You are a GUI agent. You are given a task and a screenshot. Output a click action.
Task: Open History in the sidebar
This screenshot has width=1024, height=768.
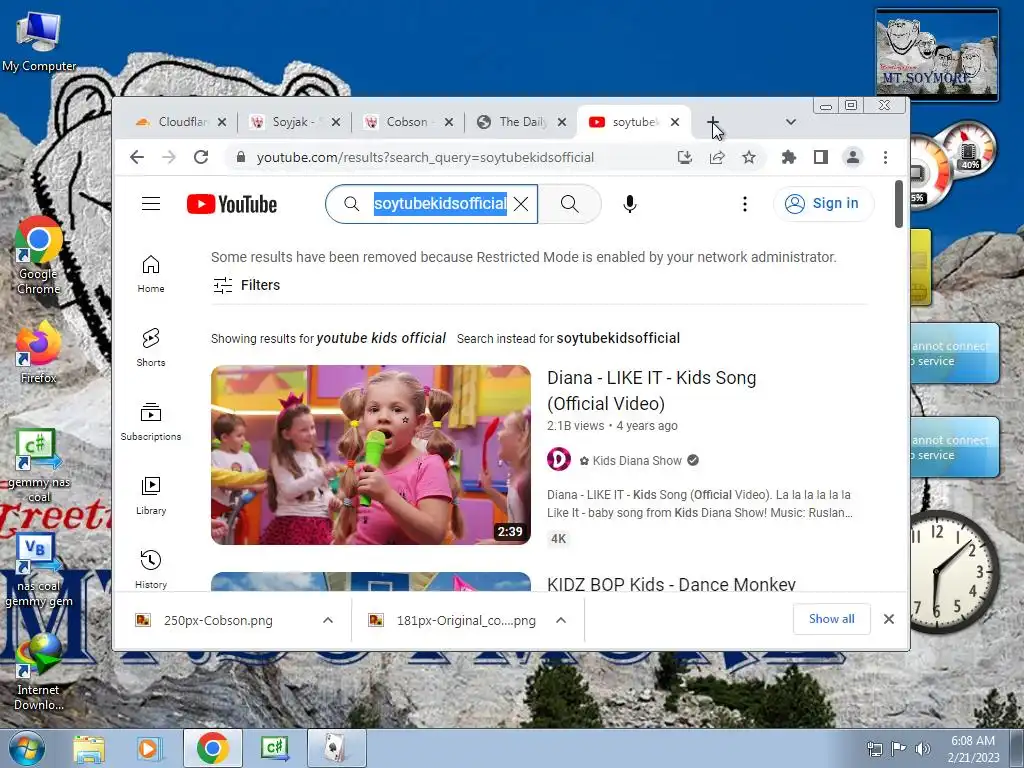[x=151, y=569]
